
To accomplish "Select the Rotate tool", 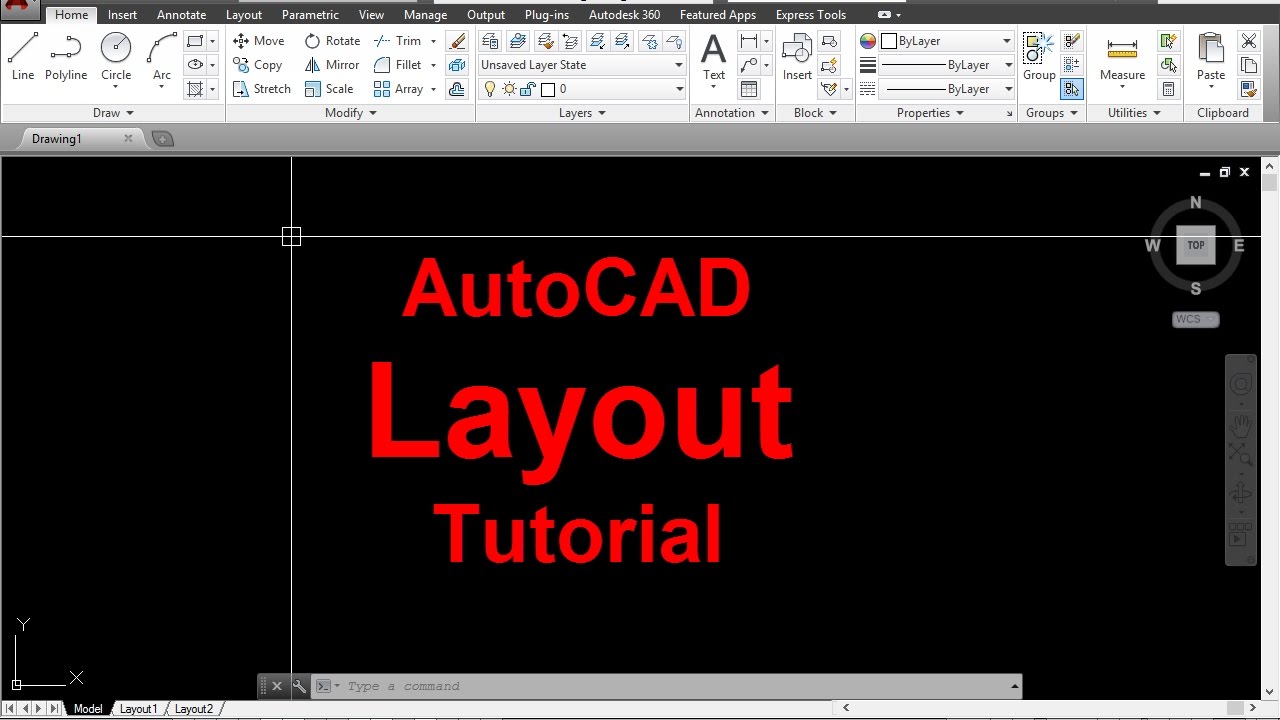I will (332, 41).
